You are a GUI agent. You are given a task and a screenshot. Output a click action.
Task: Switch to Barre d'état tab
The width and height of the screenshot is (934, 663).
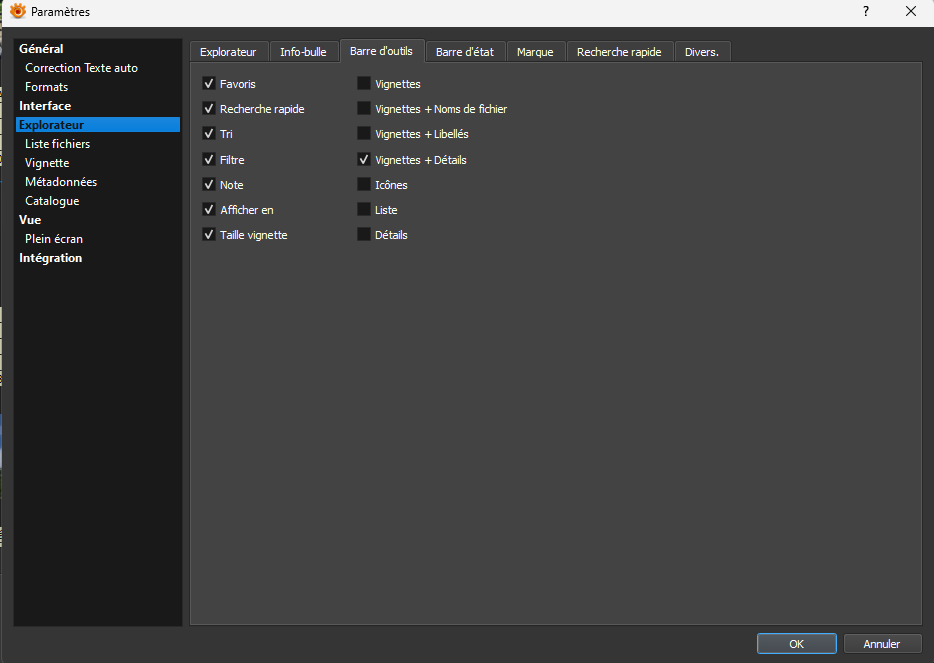pyautogui.click(x=465, y=52)
